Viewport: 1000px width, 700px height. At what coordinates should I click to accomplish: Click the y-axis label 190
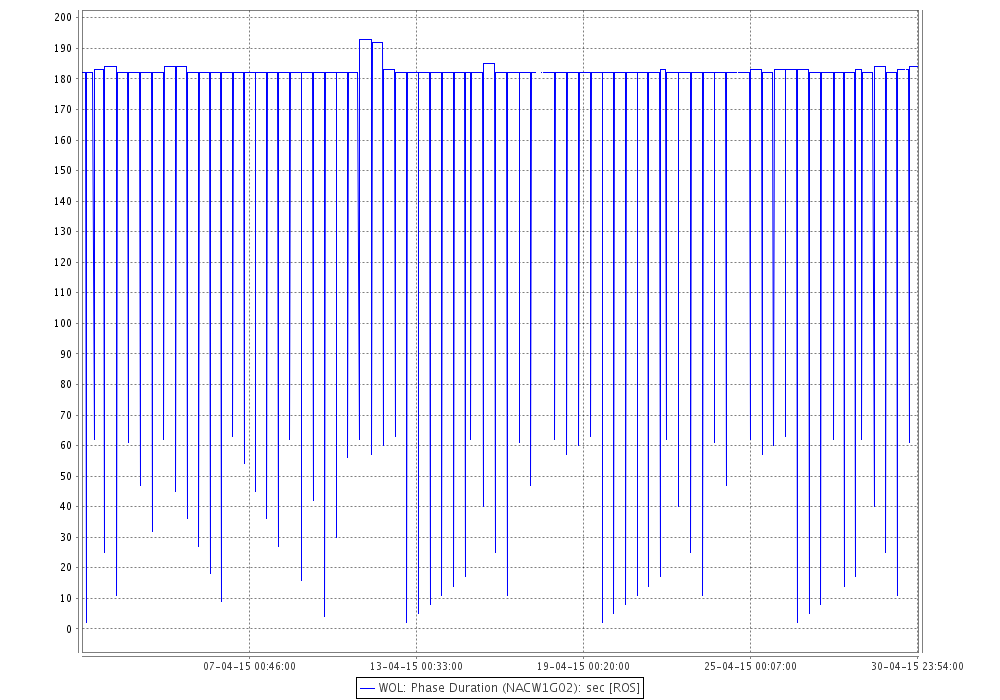[x=63, y=48]
